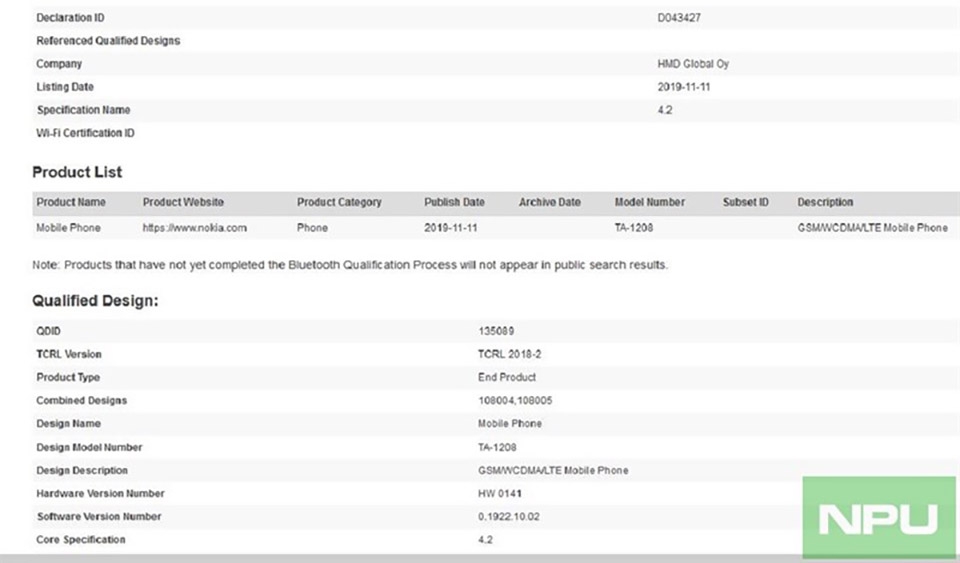
Task: Click the Product Name column header
Action: (71, 202)
